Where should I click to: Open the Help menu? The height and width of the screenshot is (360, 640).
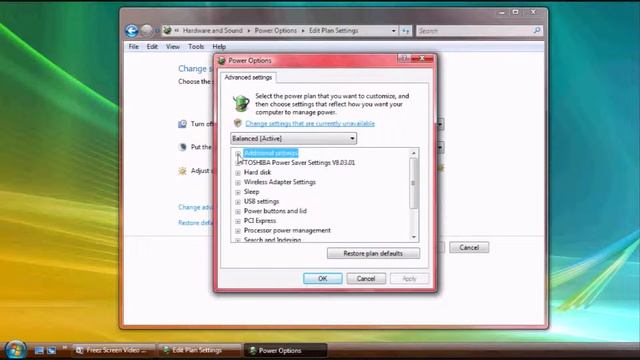point(219,47)
